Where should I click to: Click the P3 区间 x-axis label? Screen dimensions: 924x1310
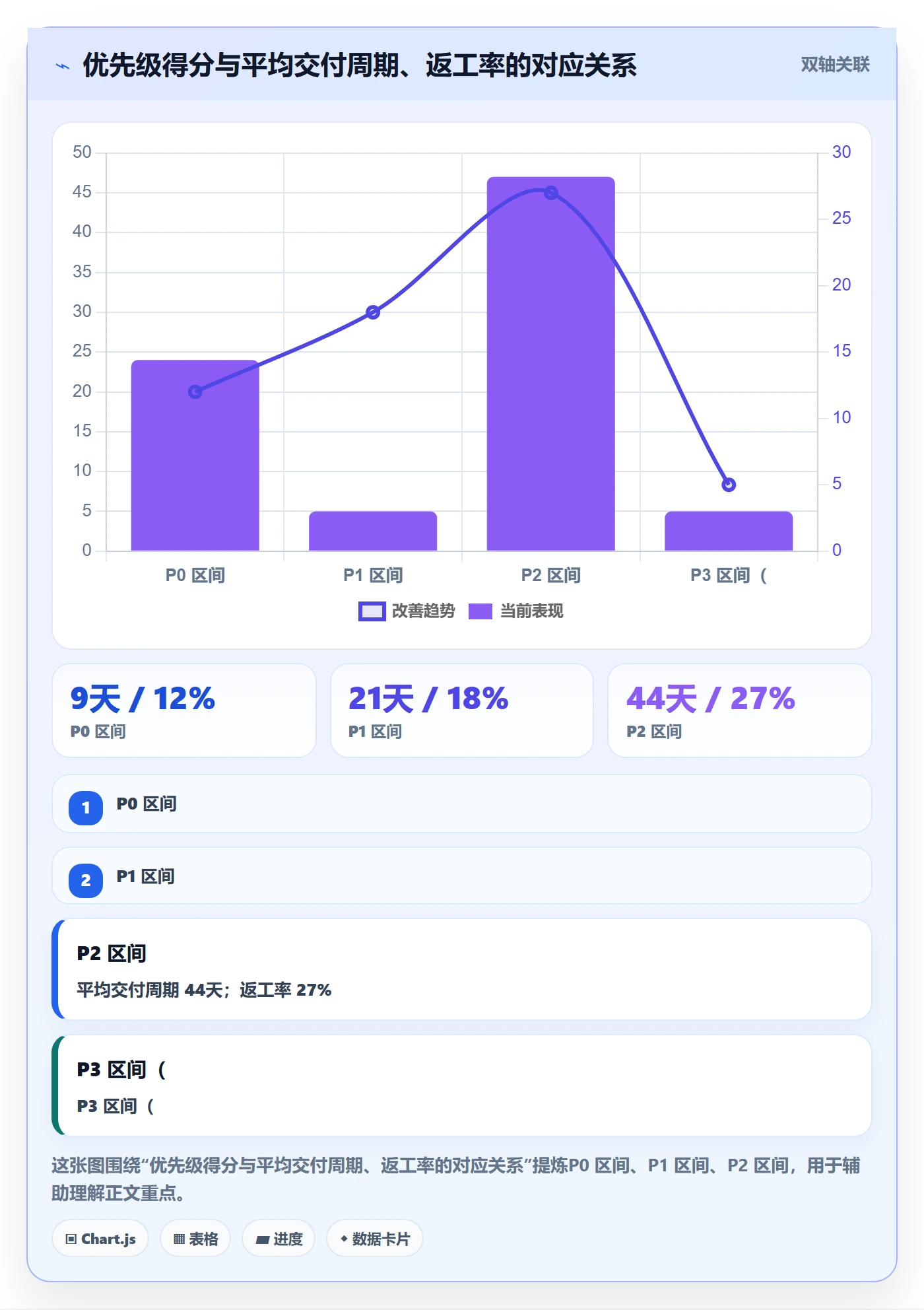click(x=729, y=575)
